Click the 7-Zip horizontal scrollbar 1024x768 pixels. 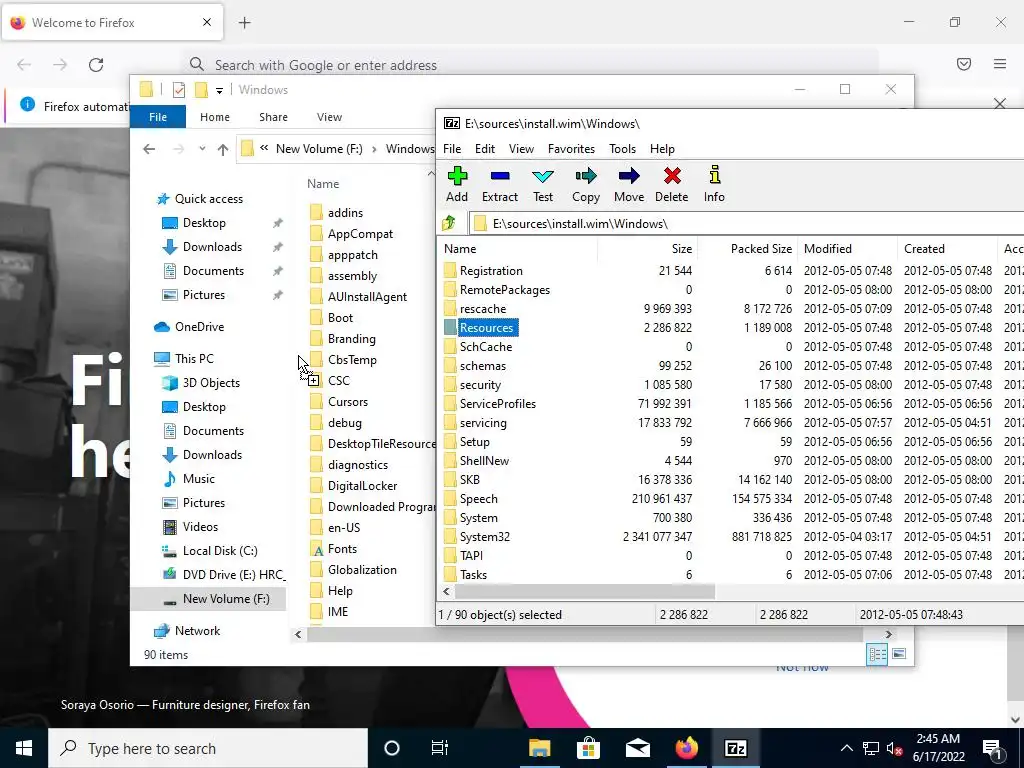pyautogui.click(x=584, y=592)
